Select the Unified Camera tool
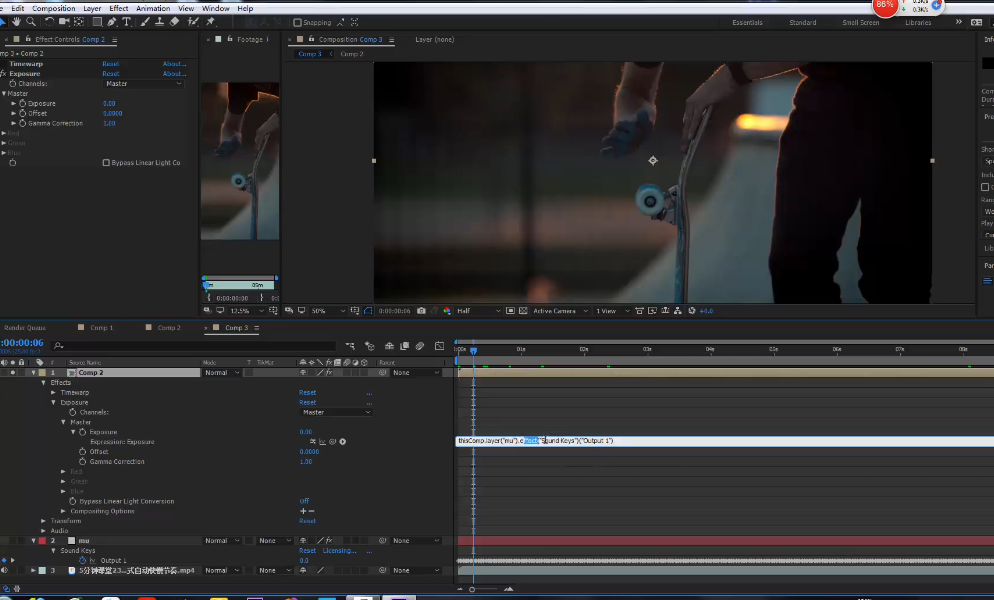994x600 pixels. pos(64,22)
